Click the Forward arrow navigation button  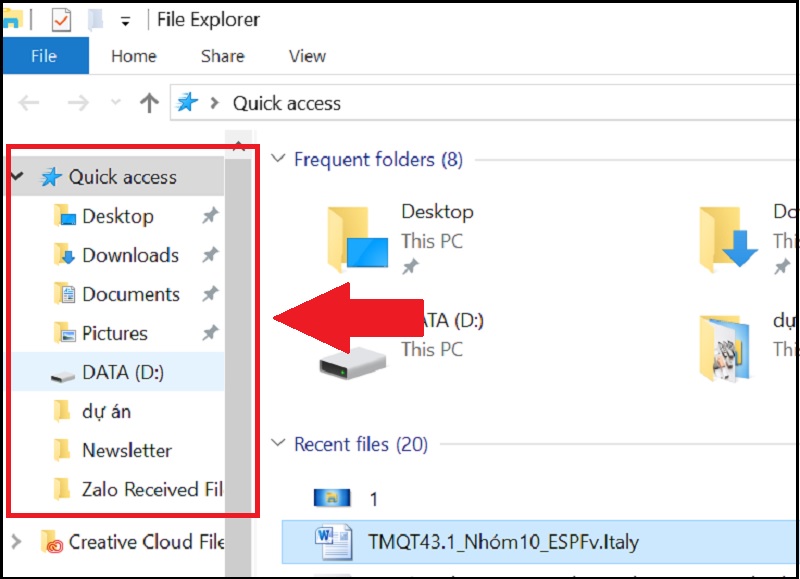78,103
